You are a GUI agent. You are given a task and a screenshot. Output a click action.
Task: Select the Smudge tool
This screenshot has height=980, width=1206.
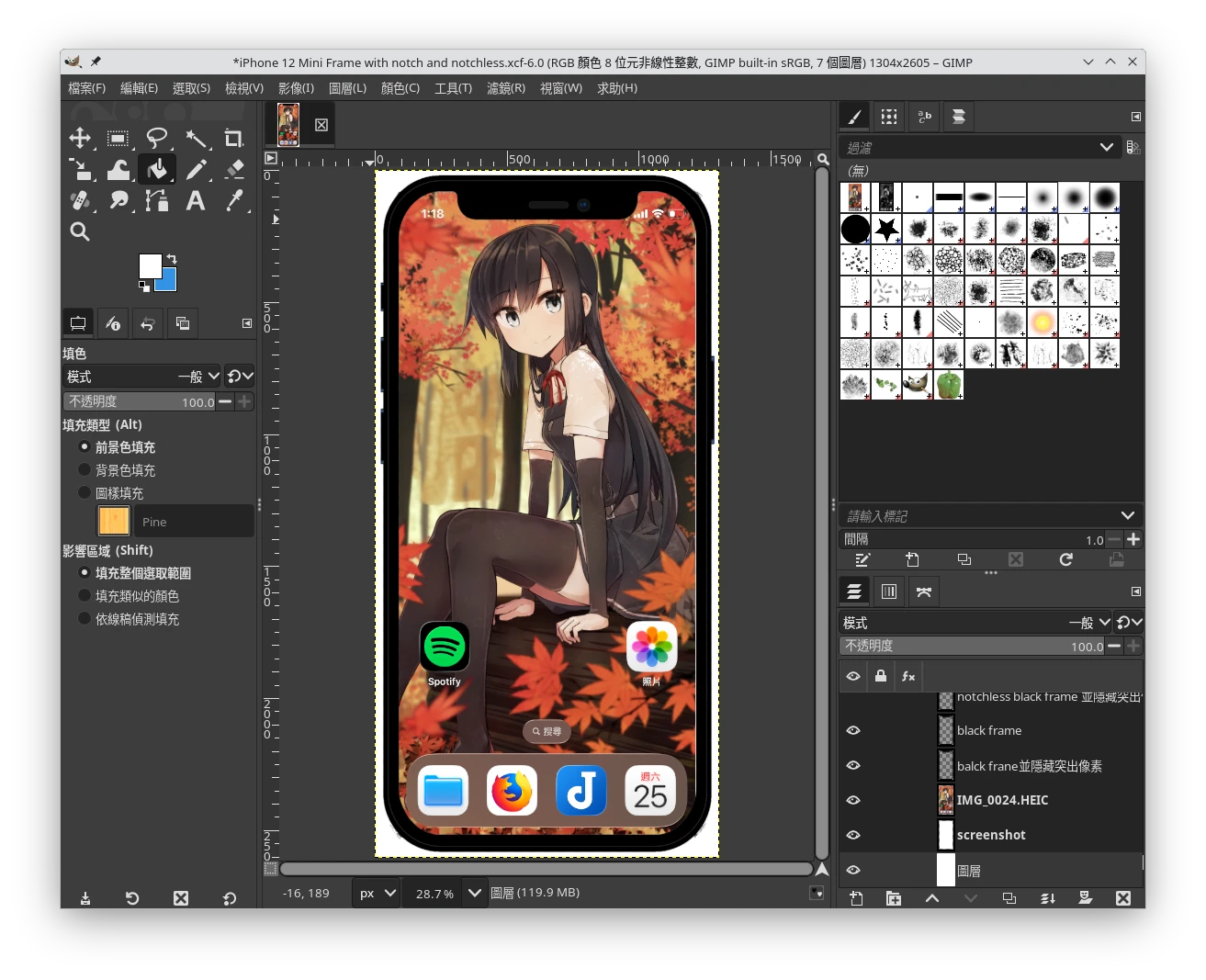coord(118,200)
